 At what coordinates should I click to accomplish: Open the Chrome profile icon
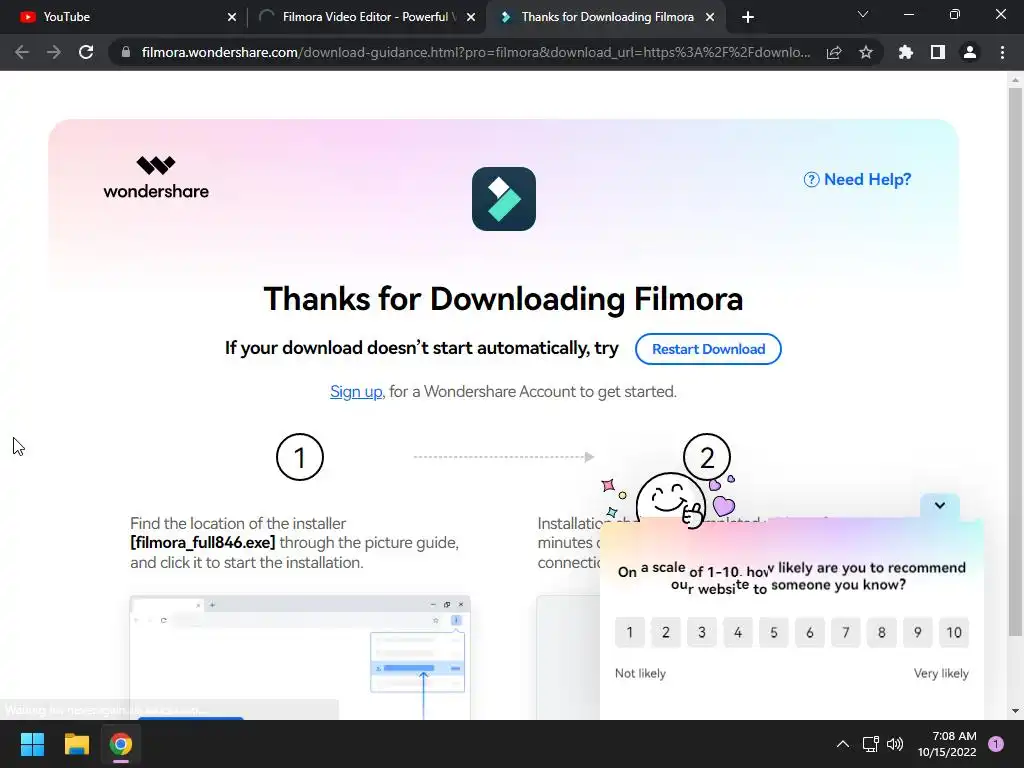point(970,52)
